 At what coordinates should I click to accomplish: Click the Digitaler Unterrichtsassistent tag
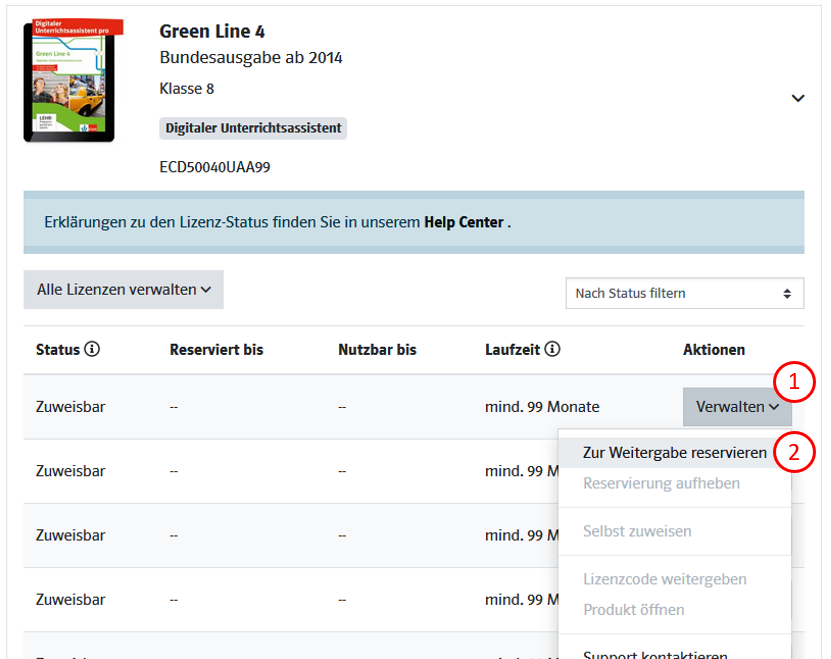pyautogui.click(x=253, y=128)
